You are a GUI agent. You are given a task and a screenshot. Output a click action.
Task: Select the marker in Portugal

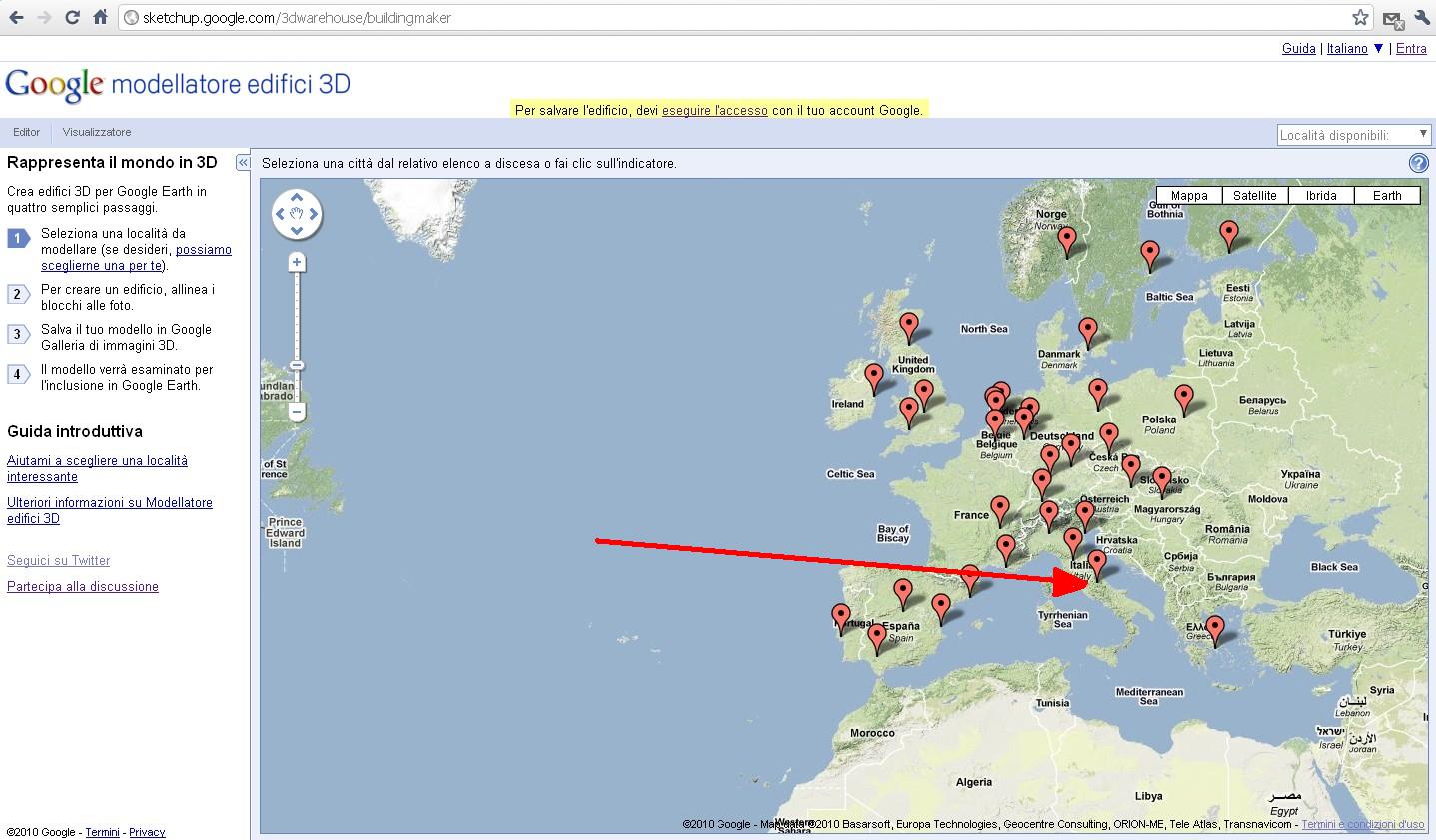(841, 619)
